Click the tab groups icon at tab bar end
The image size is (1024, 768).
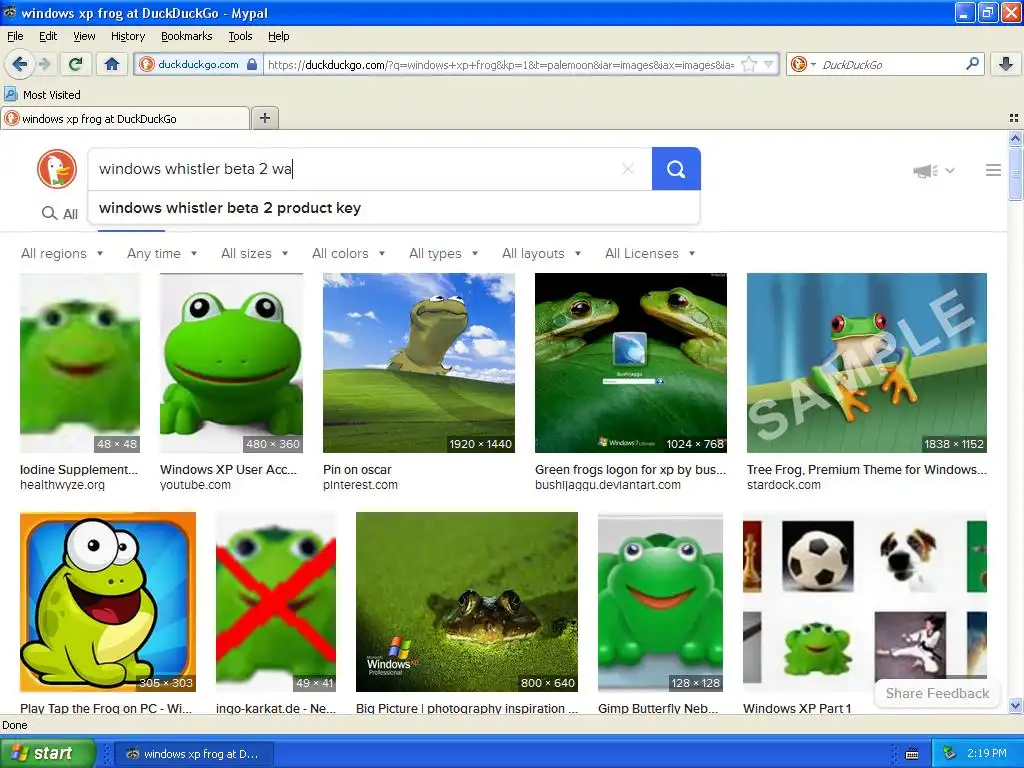pos(1014,118)
